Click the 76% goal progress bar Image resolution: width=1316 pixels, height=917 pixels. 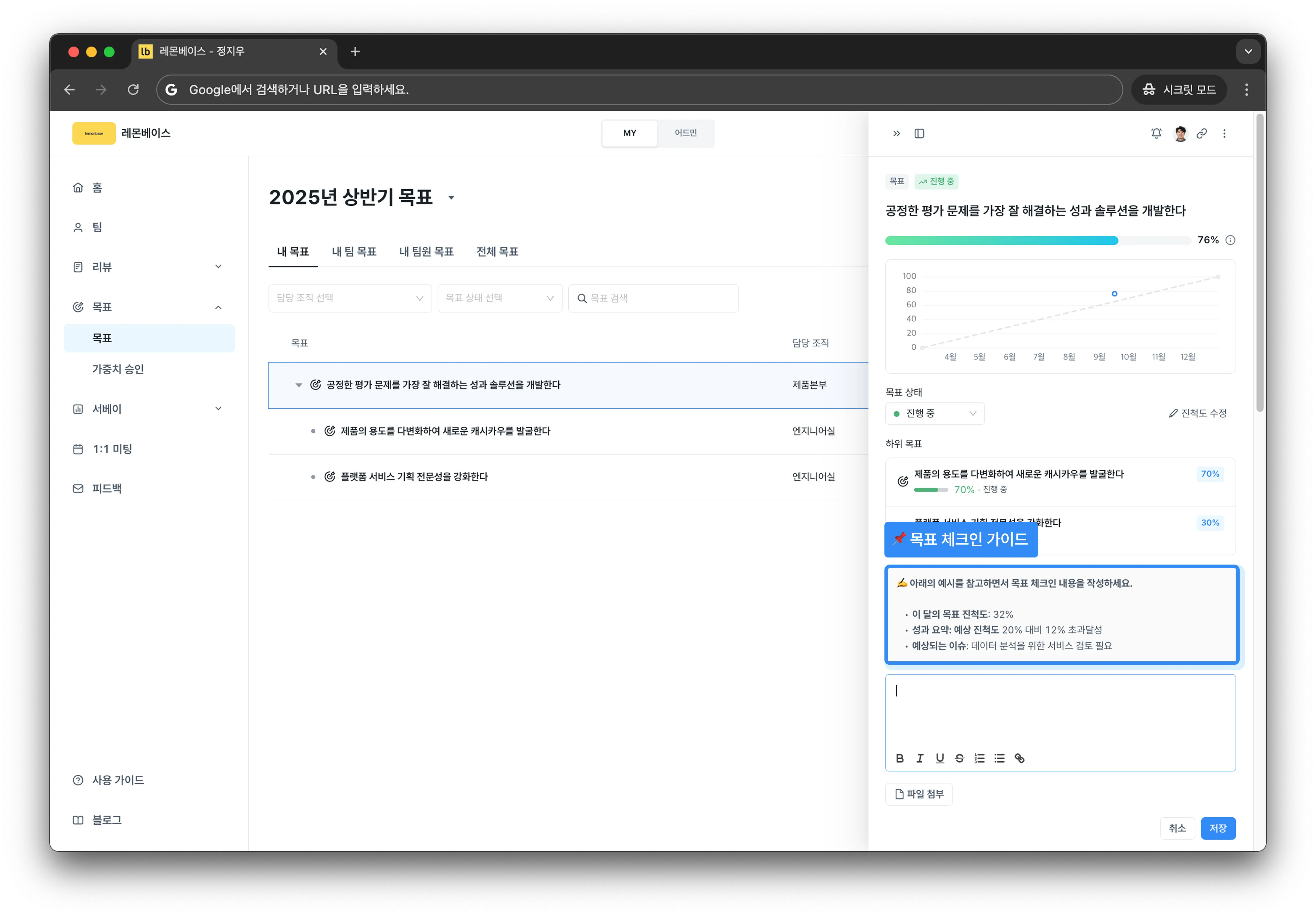coord(1037,241)
